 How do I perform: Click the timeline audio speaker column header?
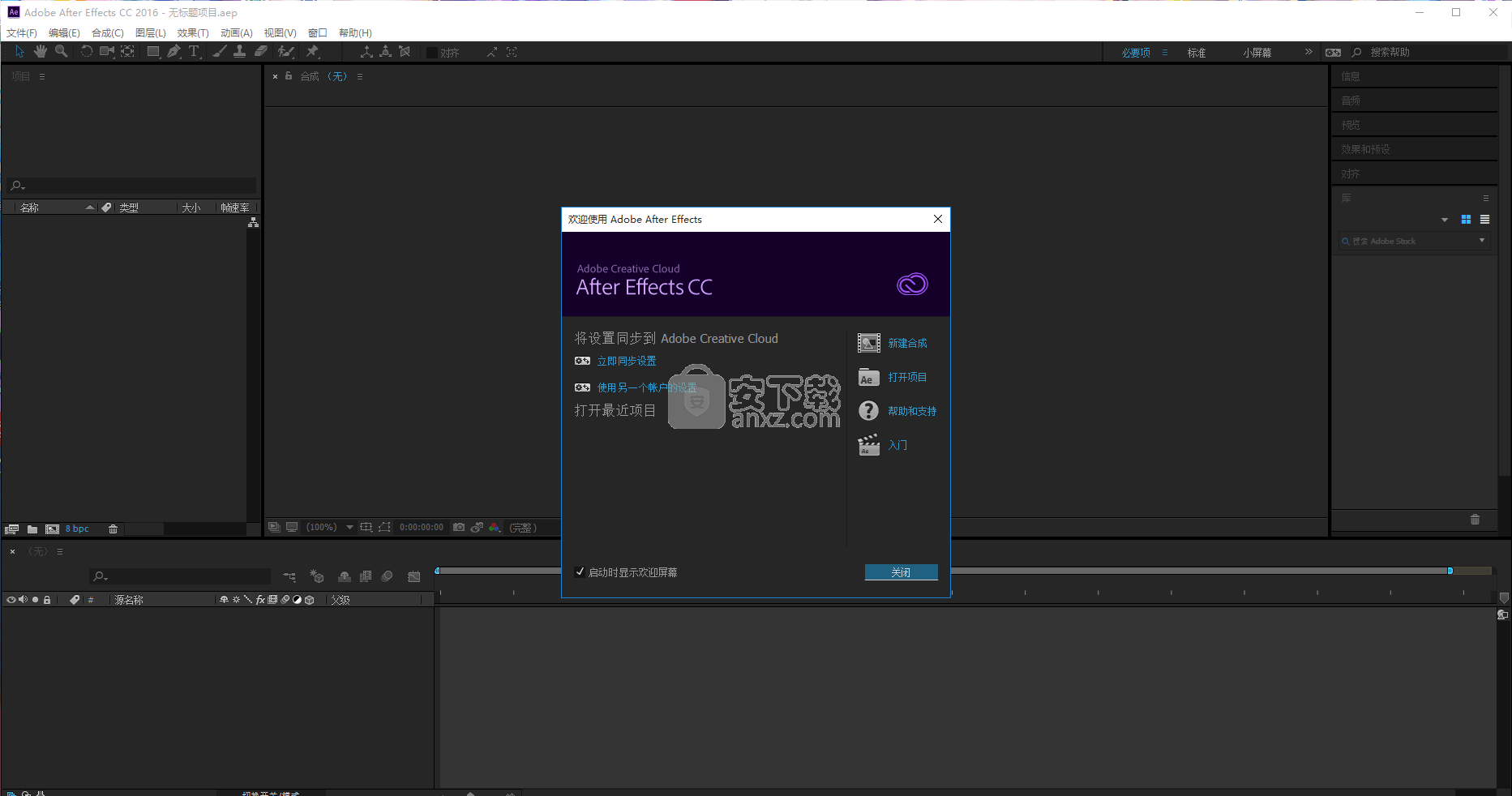tap(23, 600)
